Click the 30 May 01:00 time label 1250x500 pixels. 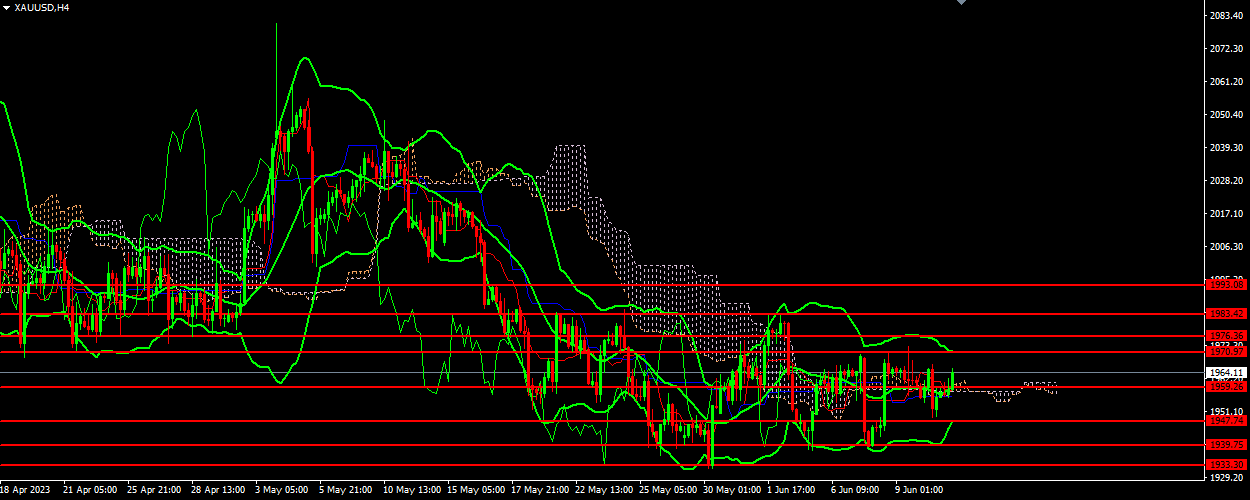pyautogui.click(x=731, y=491)
